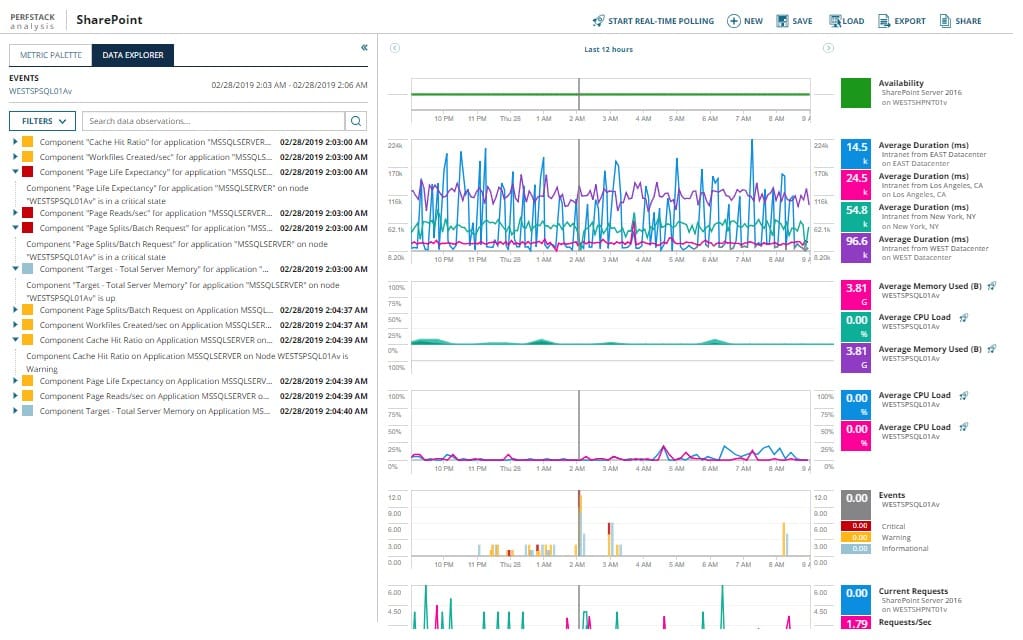Click rocket icon beside first Average Memory Used
The height and width of the screenshot is (640, 1023).
click(x=992, y=286)
